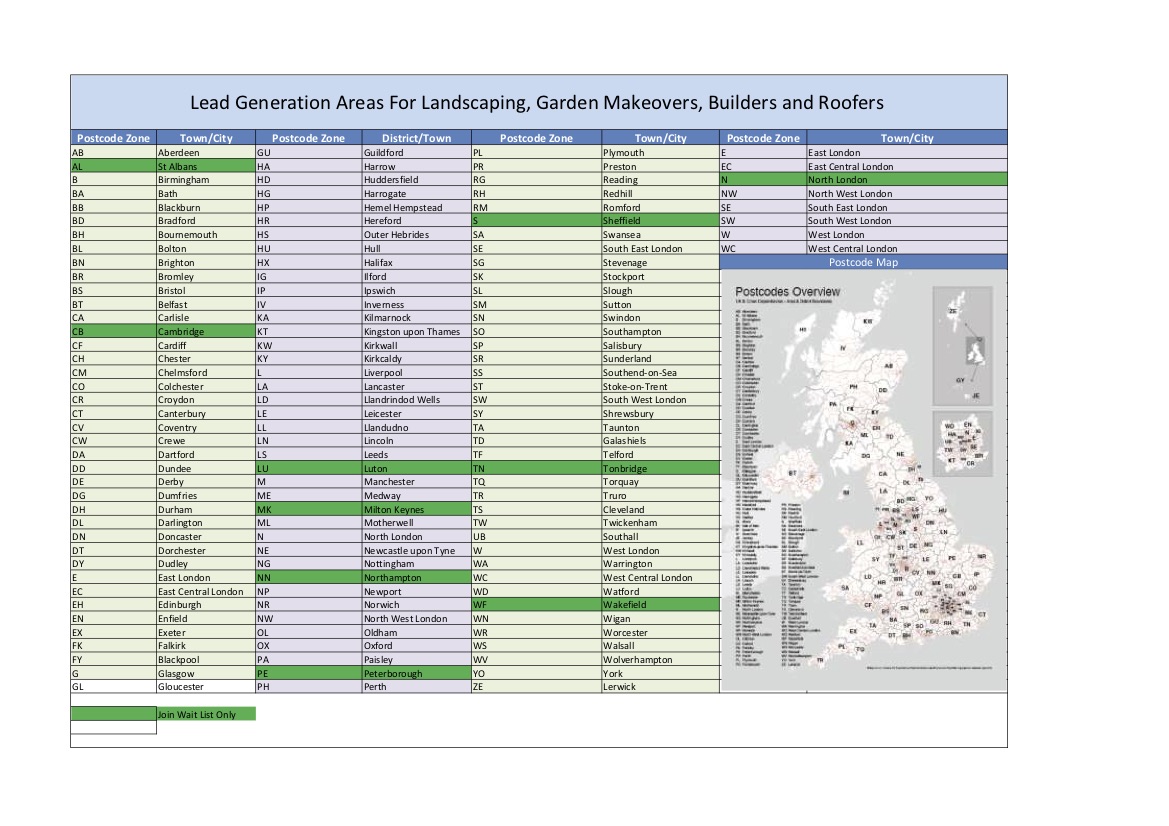Click the CB postcode zone cell

113,332
